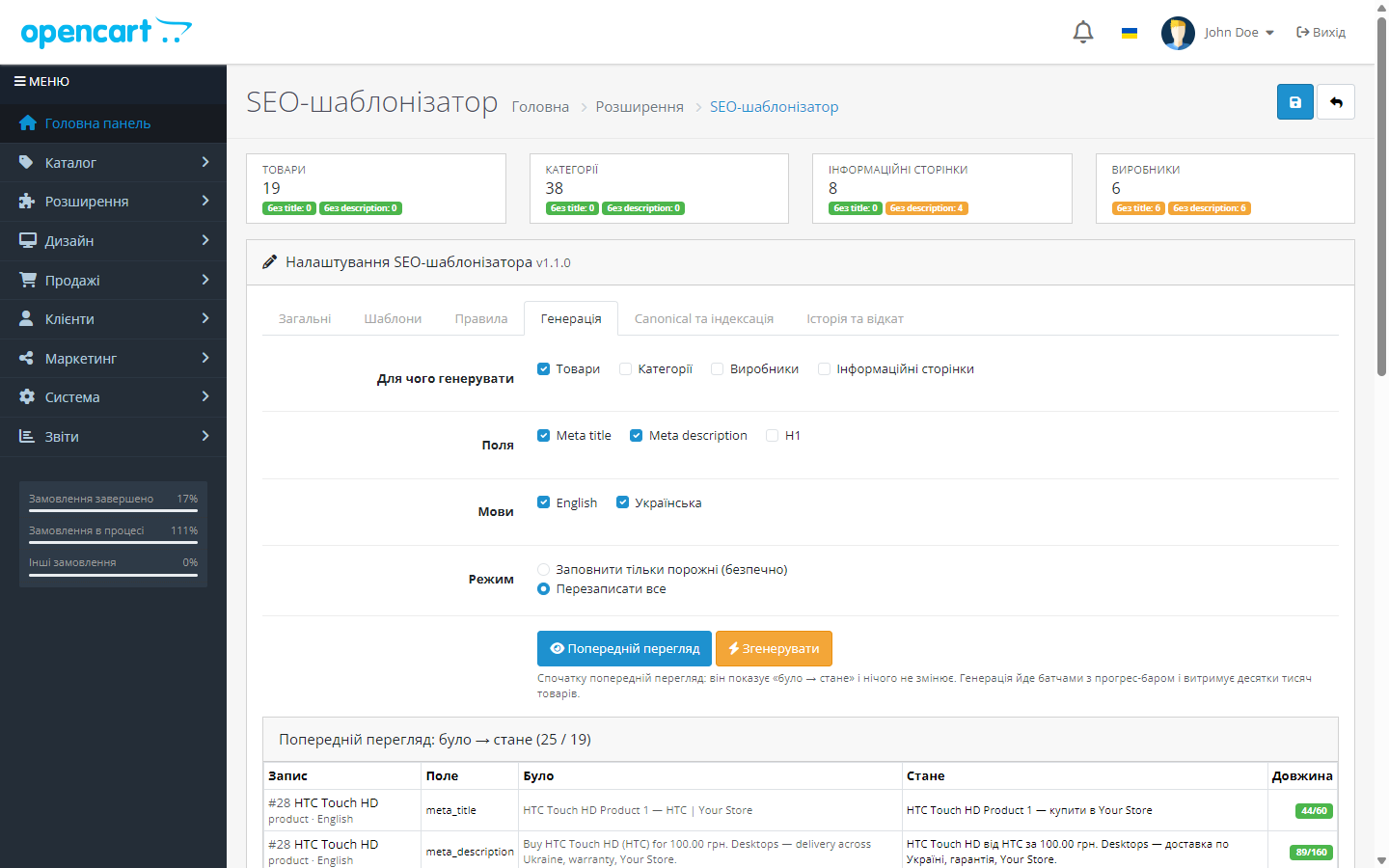Screen dimensions: 1389x868
Task: Switch to the Загальні tab
Action: (x=305, y=318)
